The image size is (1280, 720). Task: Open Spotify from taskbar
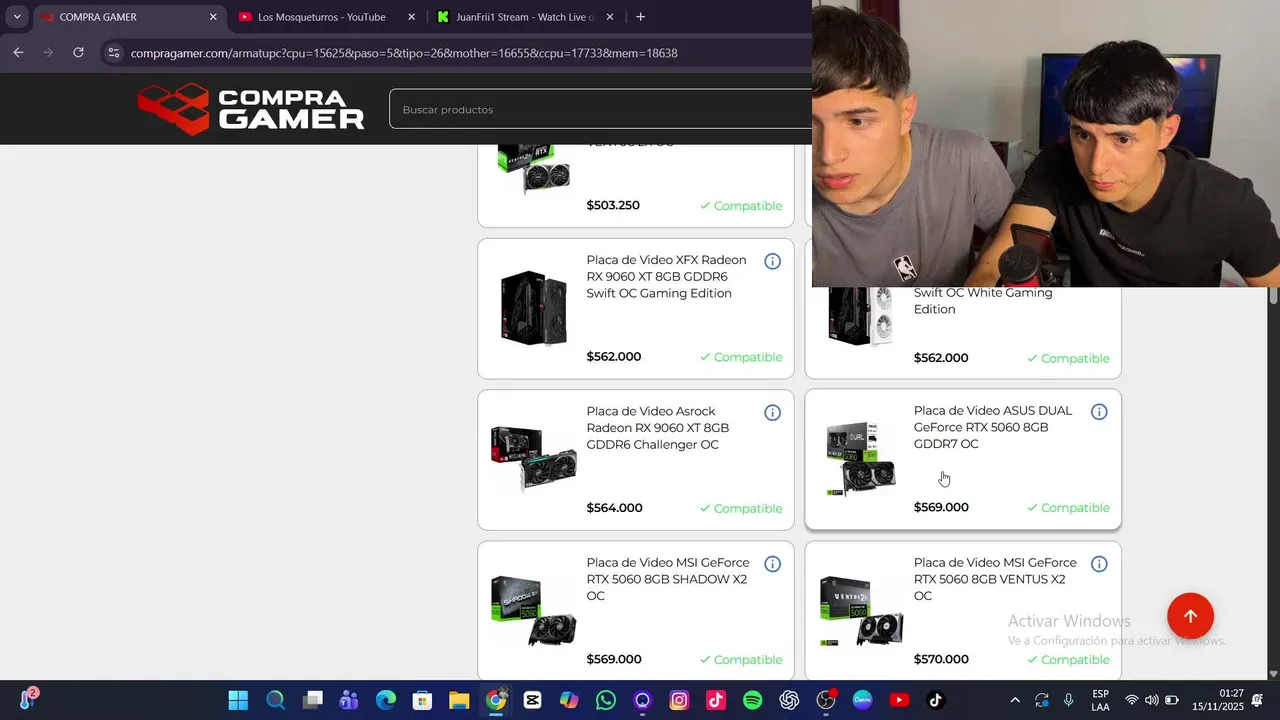tap(753, 700)
